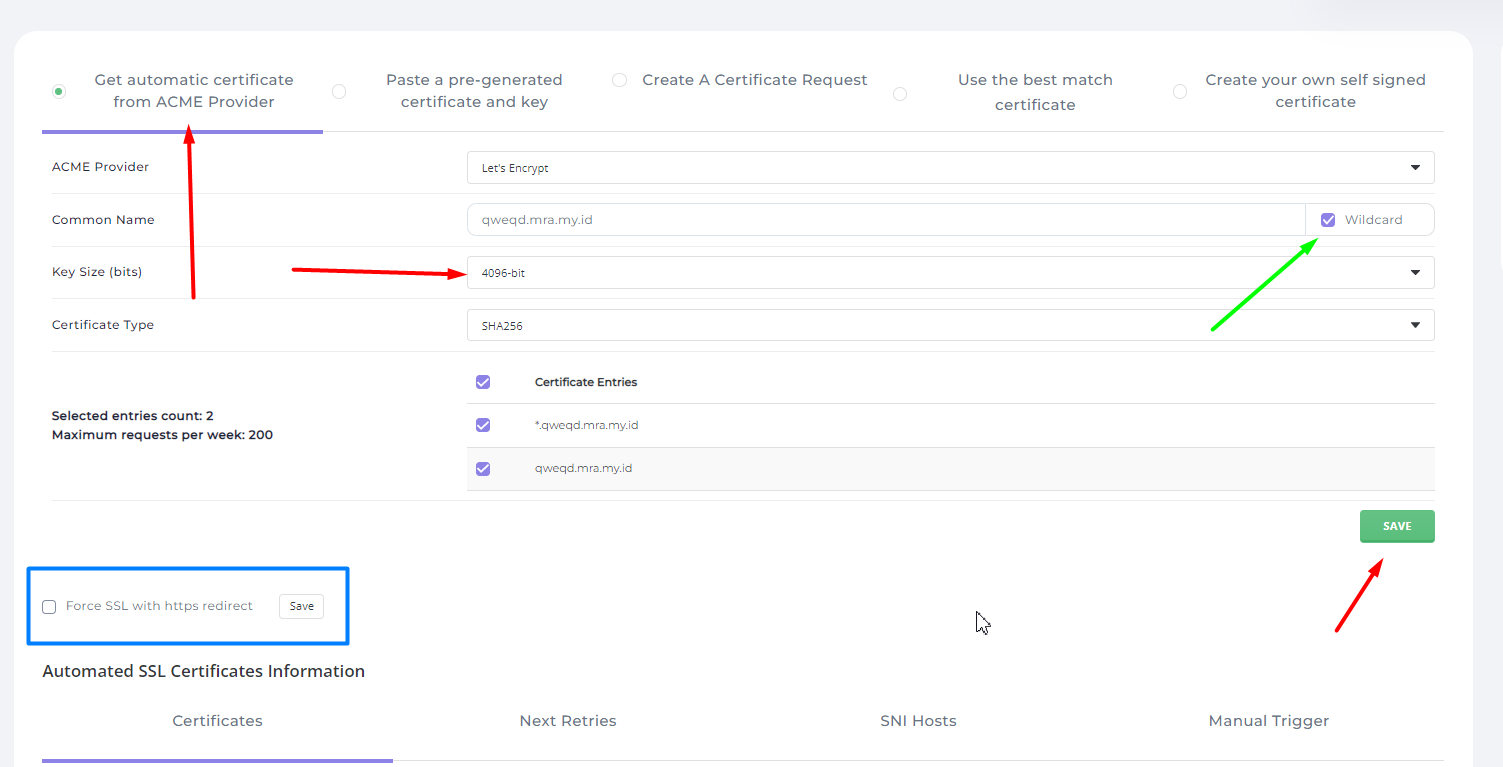Select Create A Certificate Request radio

click(620, 80)
